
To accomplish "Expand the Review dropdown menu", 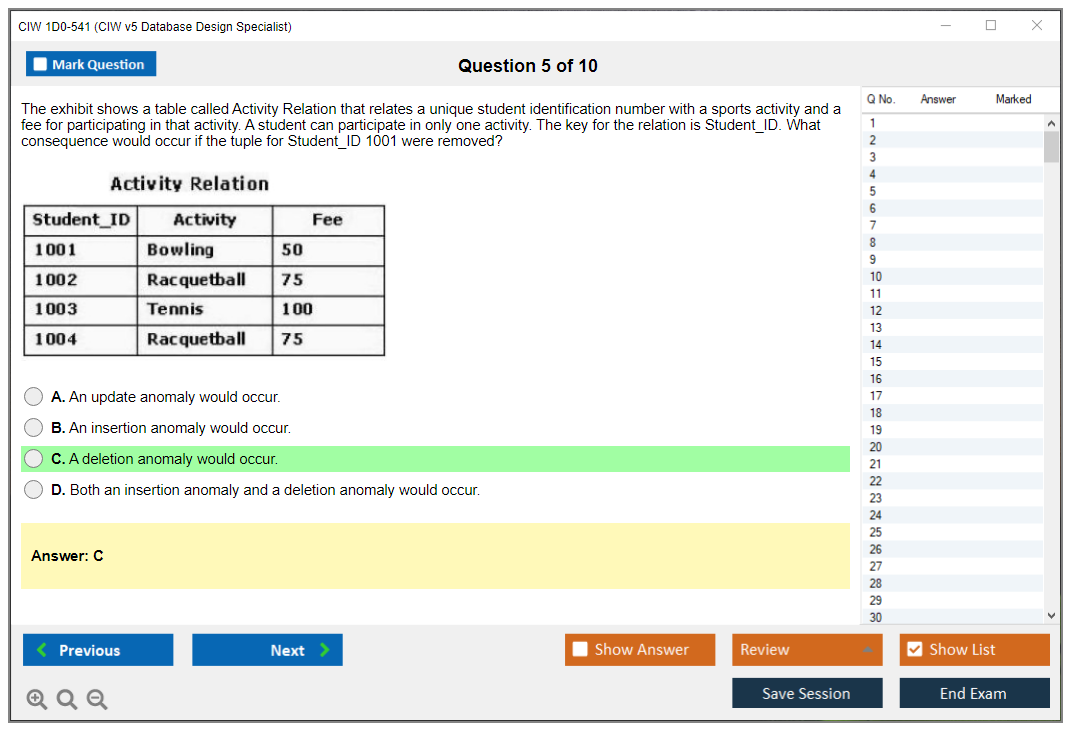I will [x=867, y=650].
